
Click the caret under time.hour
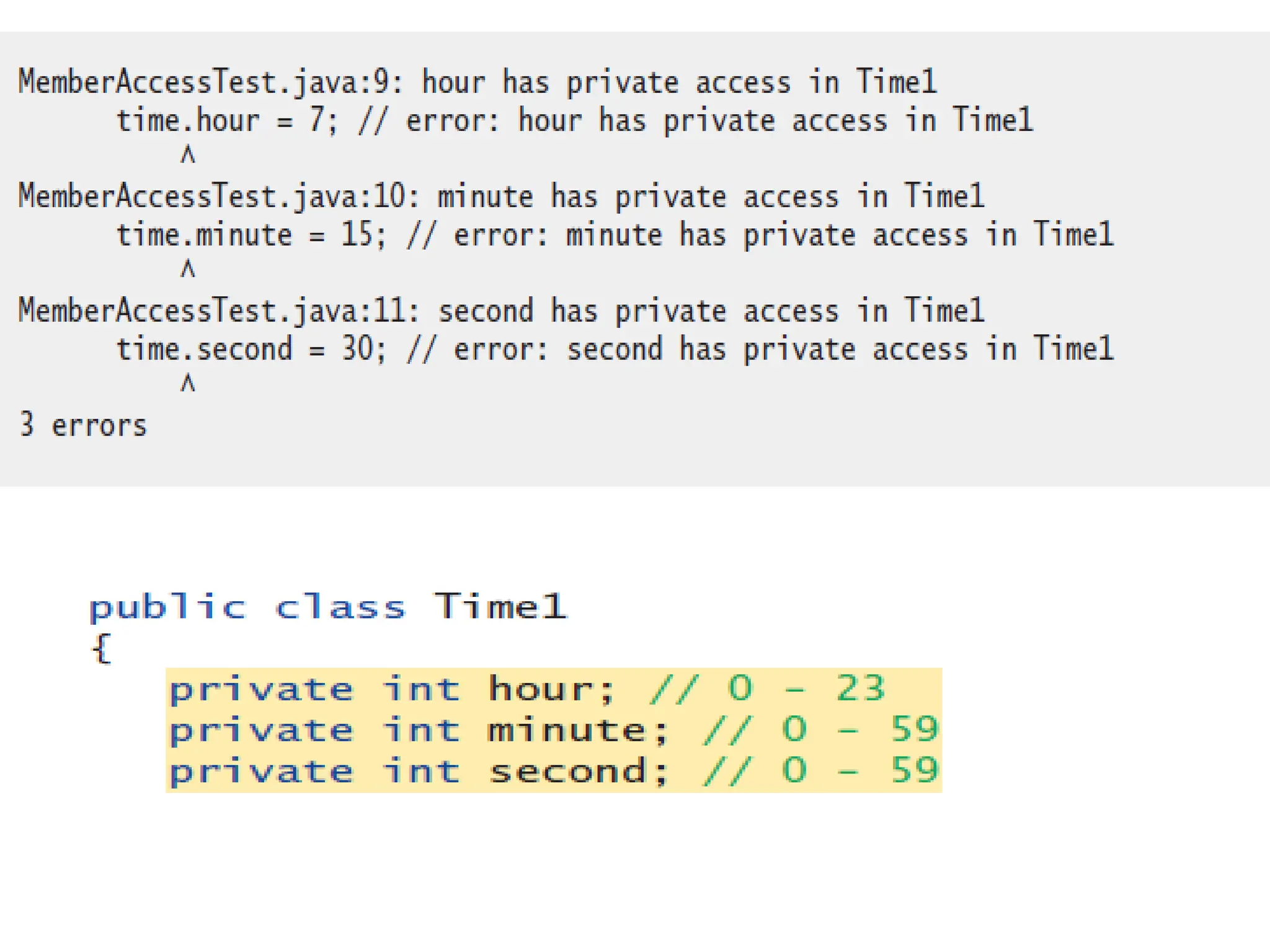point(188,154)
